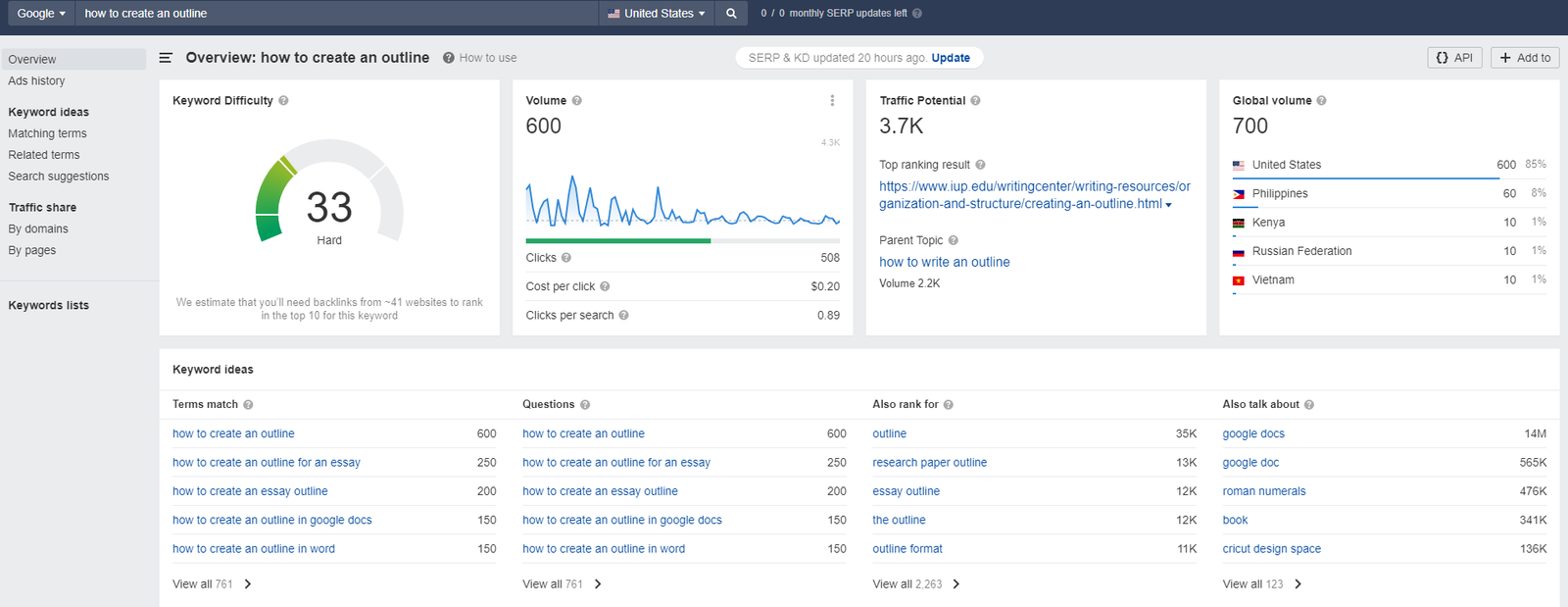Open cricut design space keyword
This screenshot has width=1568, height=607.
[x=1272, y=549]
